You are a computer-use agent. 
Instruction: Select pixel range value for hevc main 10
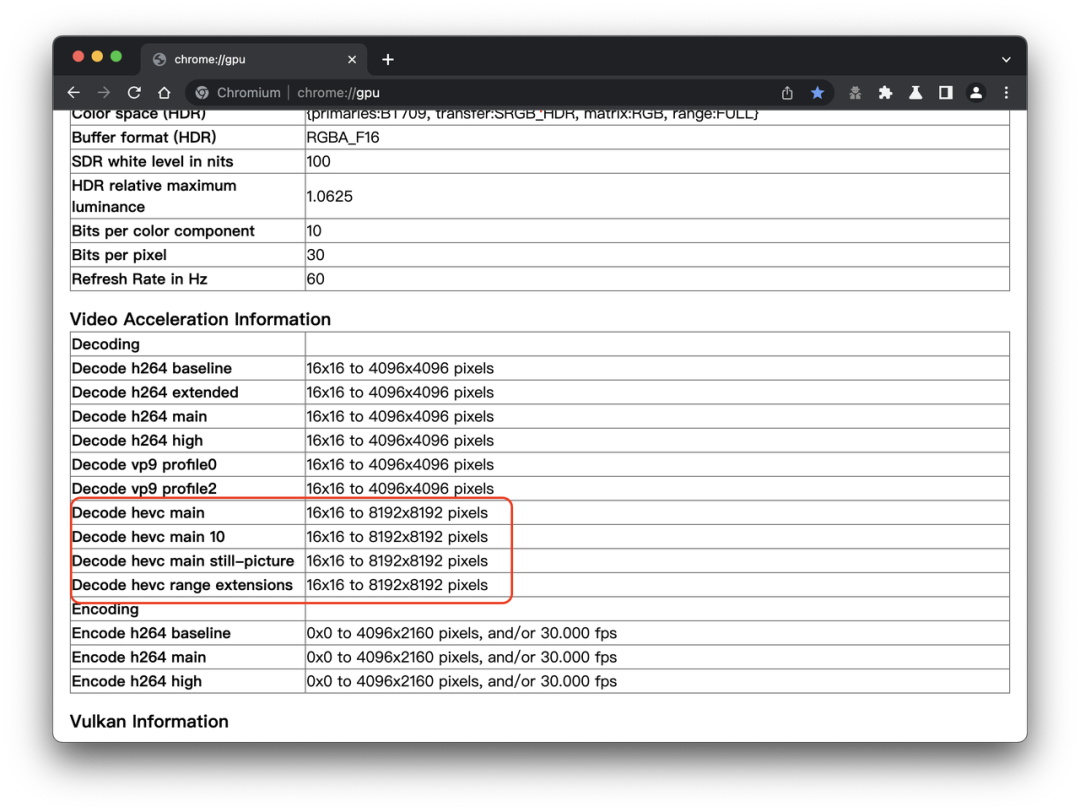click(397, 537)
